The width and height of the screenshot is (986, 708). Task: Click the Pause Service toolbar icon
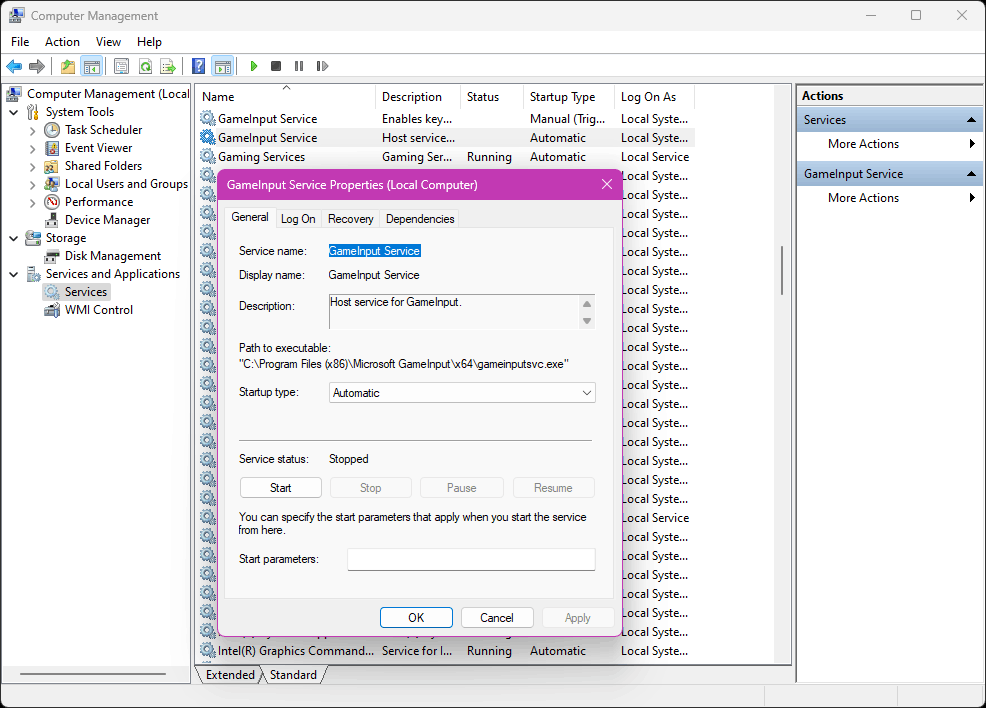click(x=299, y=66)
